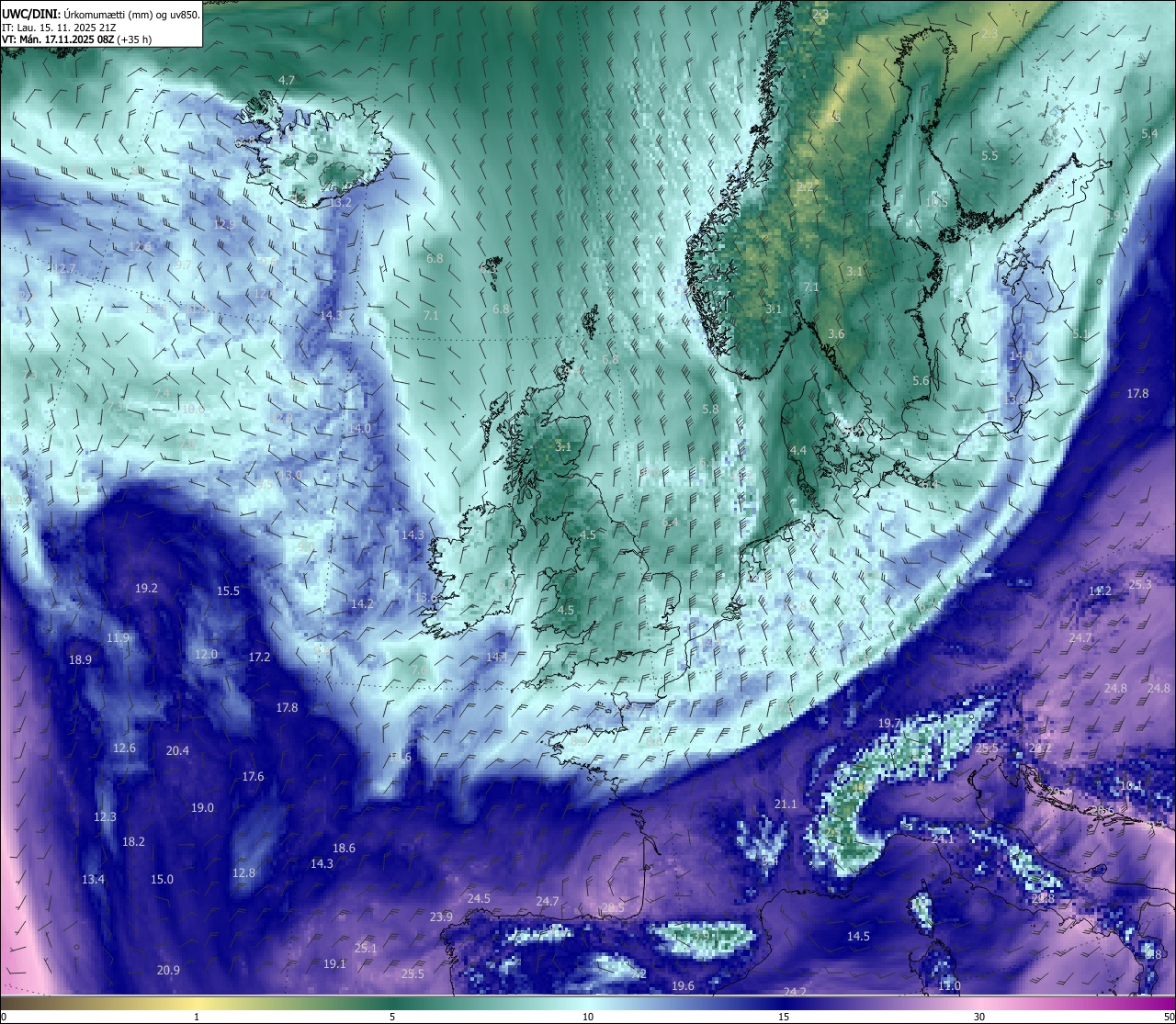Click the 11.0 value near Sardinia

click(949, 986)
